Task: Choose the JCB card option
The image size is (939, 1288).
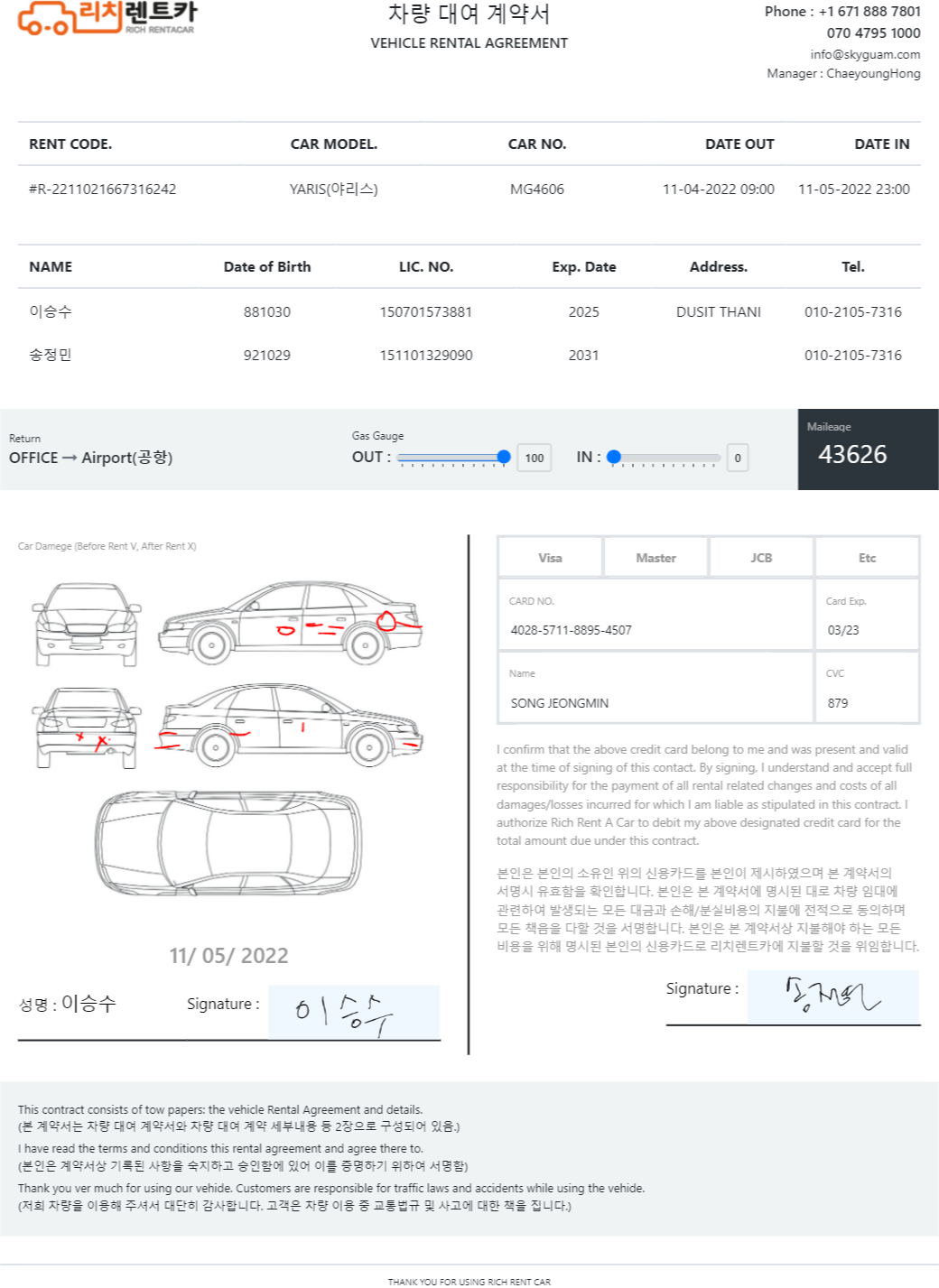Action: (x=761, y=558)
